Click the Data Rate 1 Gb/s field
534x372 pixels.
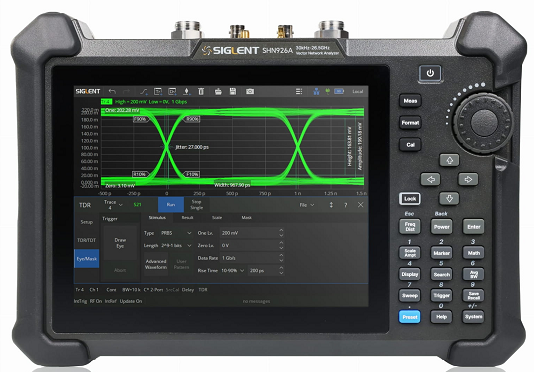(249, 258)
